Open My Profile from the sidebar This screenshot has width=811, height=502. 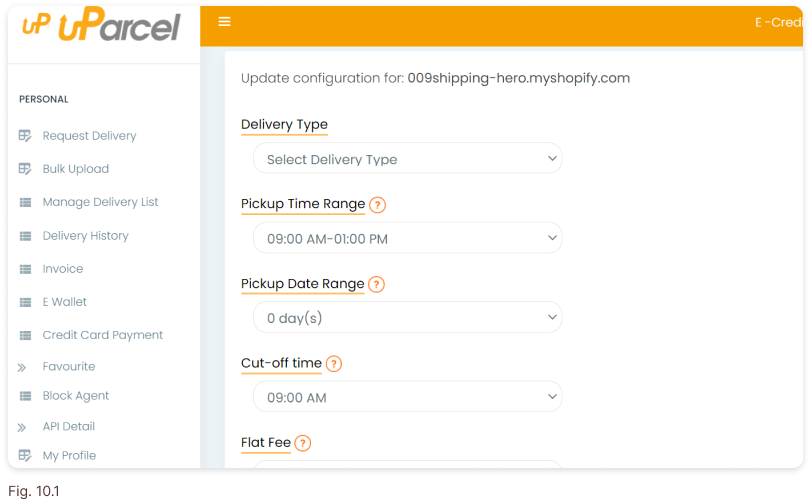pos(69,455)
